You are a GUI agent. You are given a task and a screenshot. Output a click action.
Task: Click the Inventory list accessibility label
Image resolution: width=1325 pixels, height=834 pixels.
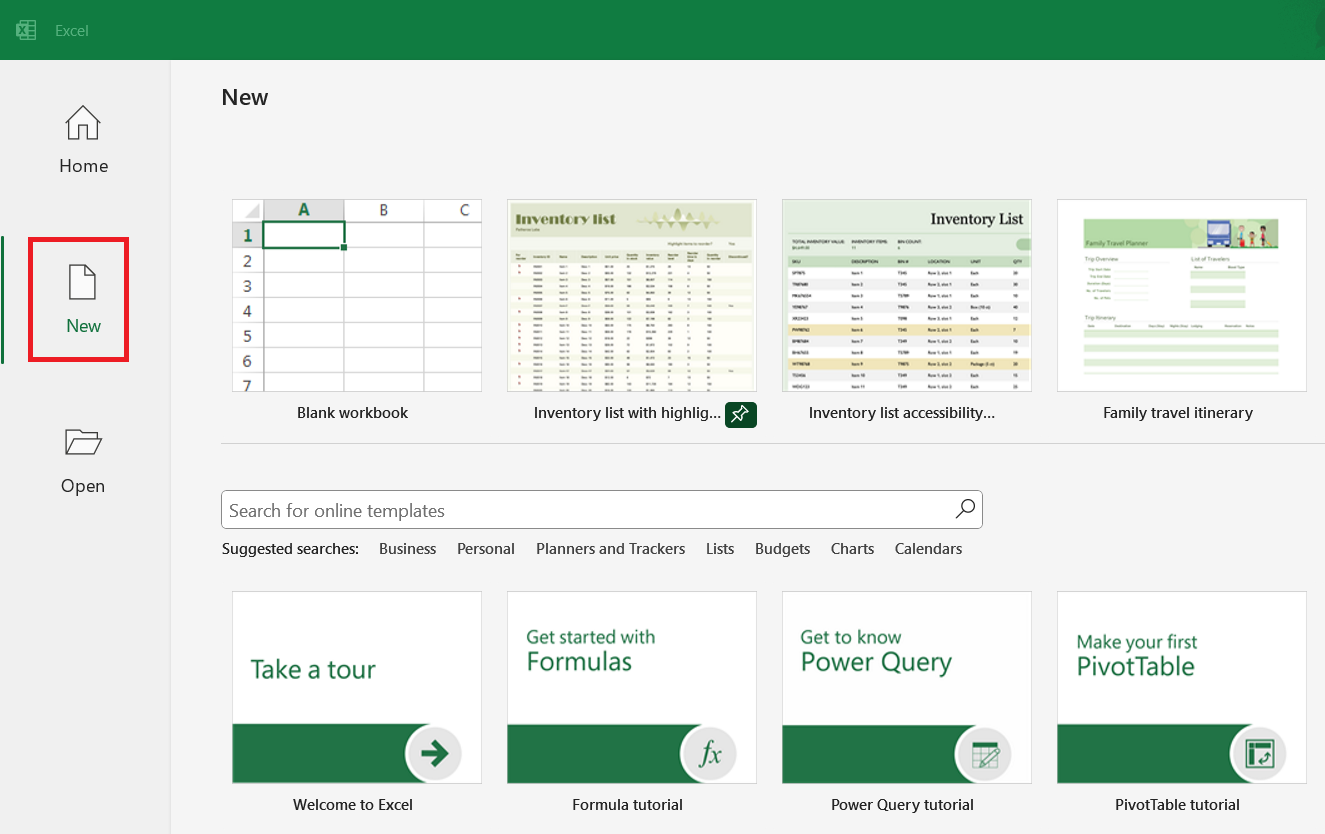[x=902, y=413]
